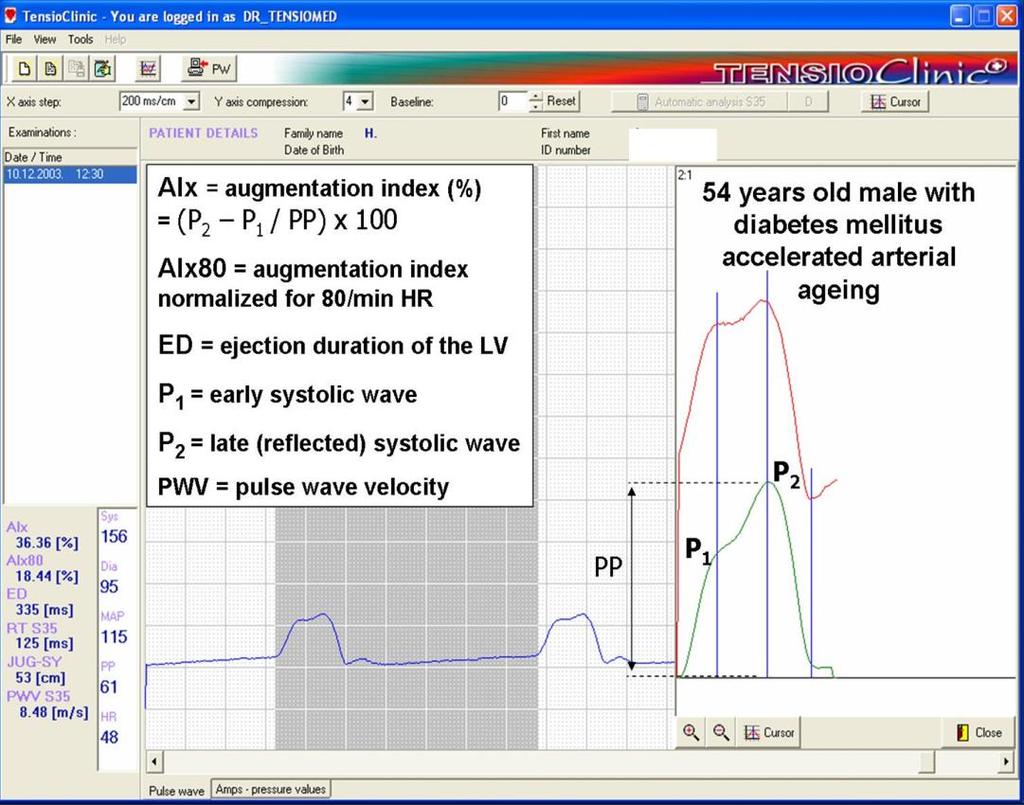Click the horizontal scrollbar left arrow
The height and width of the screenshot is (805, 1024).
154,761
